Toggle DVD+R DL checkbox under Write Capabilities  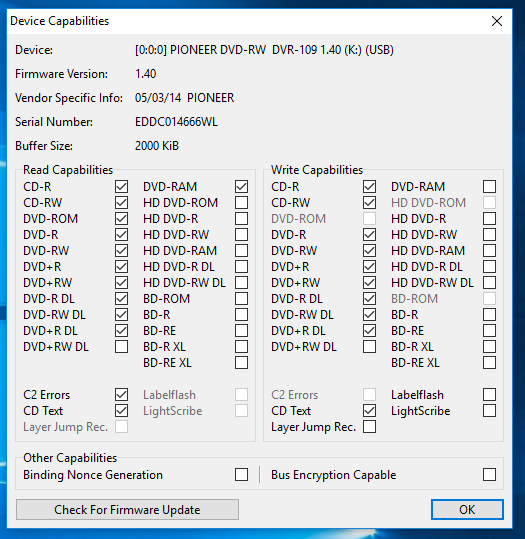pyautogui.click(x=369, y=331)
